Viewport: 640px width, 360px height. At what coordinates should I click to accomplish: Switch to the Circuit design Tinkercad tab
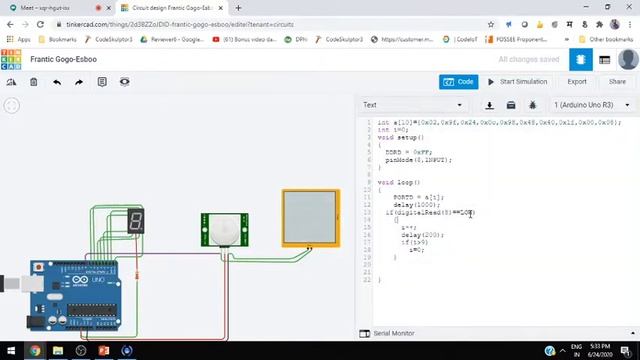172,8
